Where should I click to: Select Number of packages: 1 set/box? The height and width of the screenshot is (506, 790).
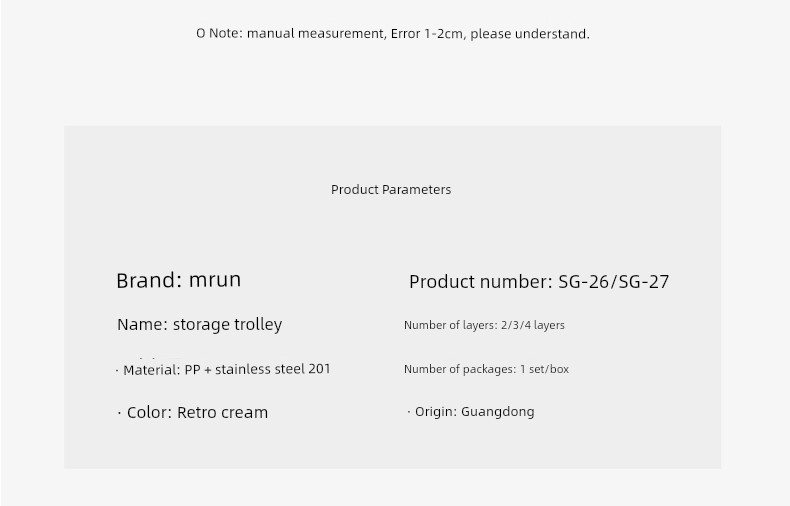click(x=486, y=369)
